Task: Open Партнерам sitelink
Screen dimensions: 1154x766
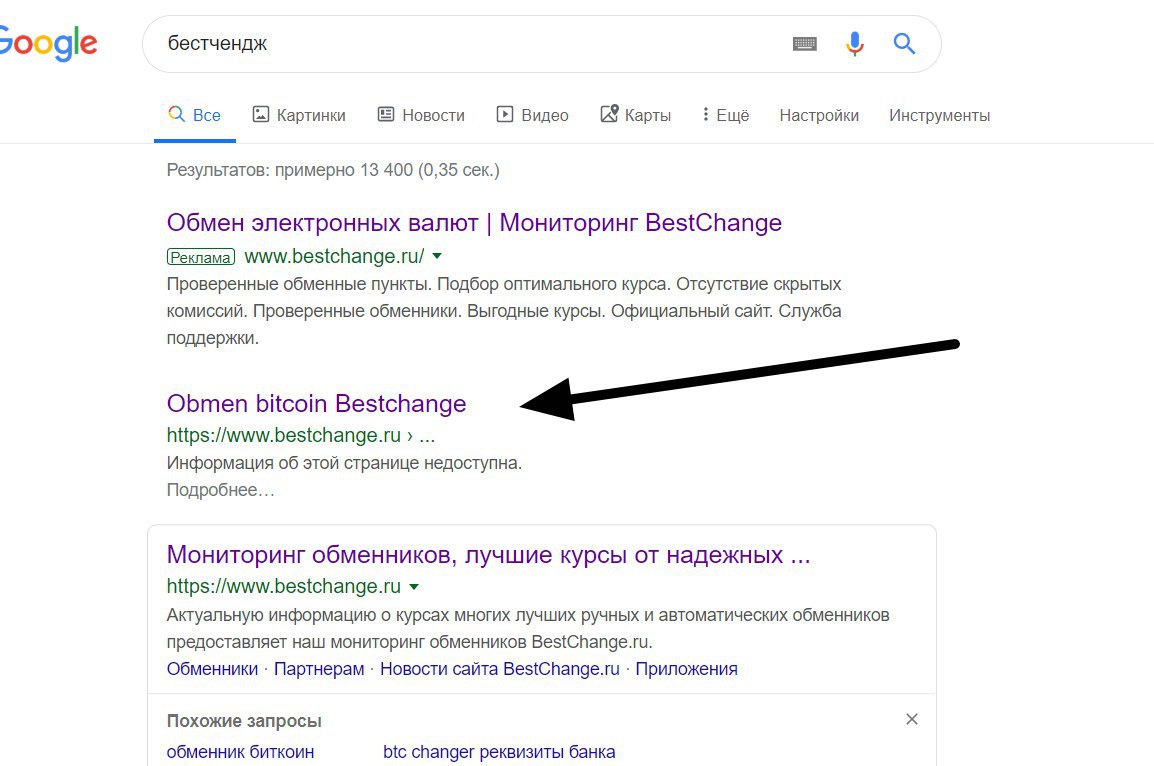Action: 319,669
